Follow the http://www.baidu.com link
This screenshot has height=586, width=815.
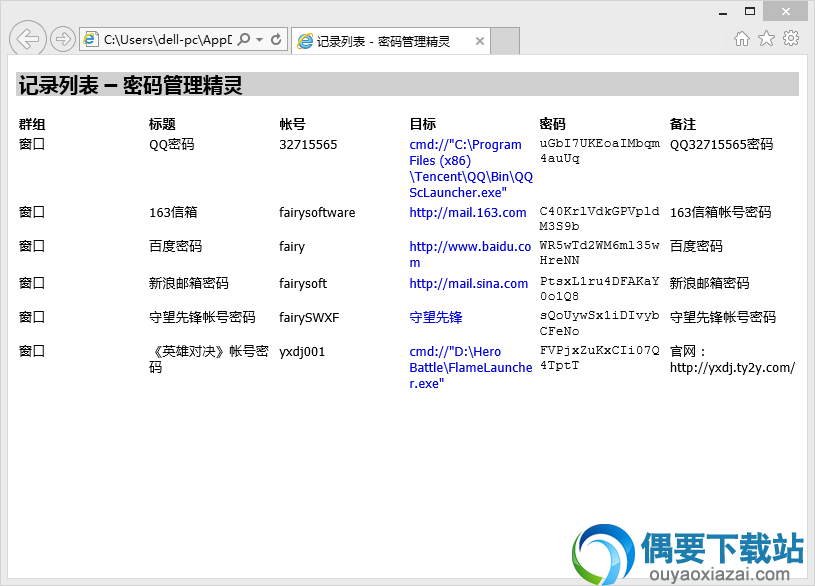(x=470, y=254)
